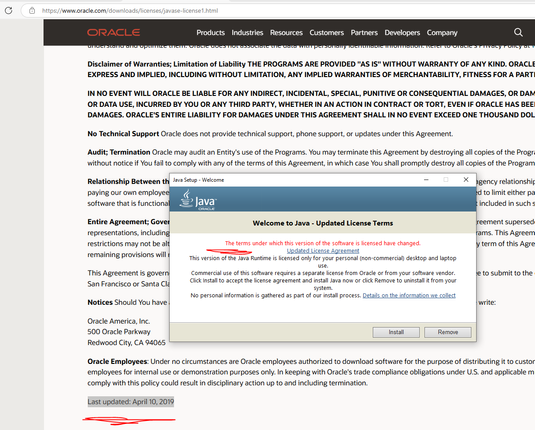Click 'Audit; Termination' heading text
The height and width of the screenshot is (430, 535).
tap(119, 152)
